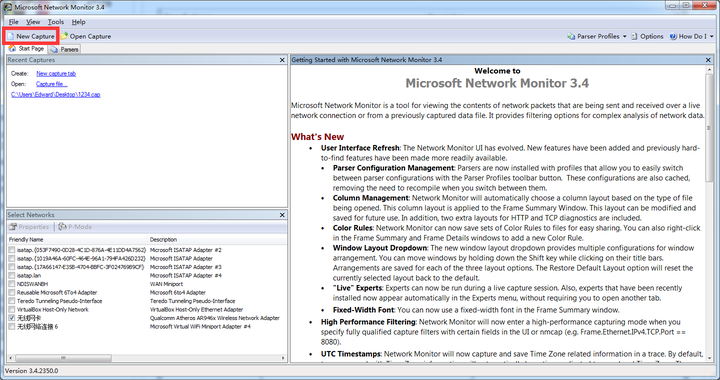This screenshot has height=380, width=720.
Task: Click the What's New heading
Action: [317, 137]
